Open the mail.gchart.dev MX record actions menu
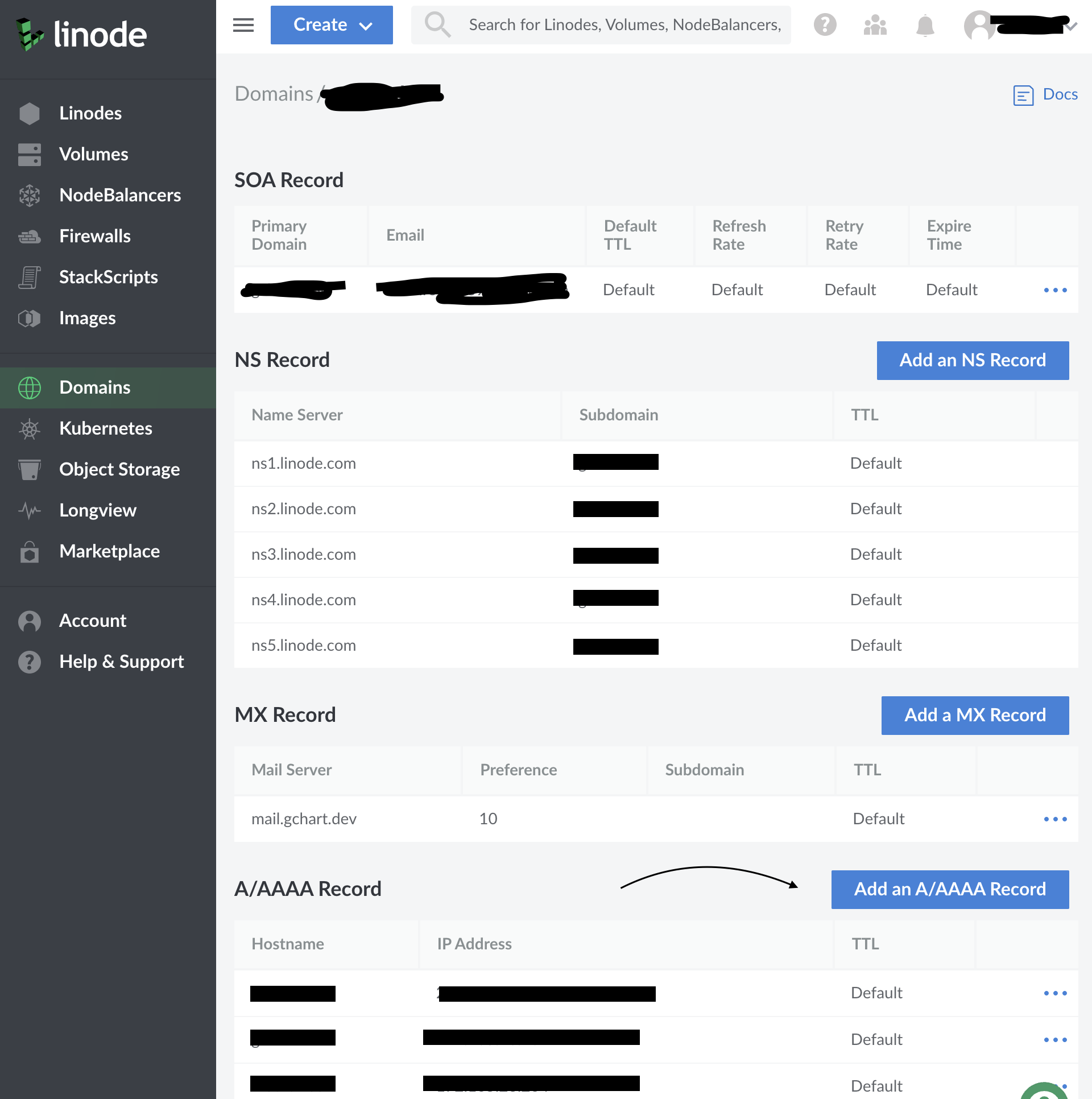Screen dimensions: 1092x1099 [x=1055, y=819]
